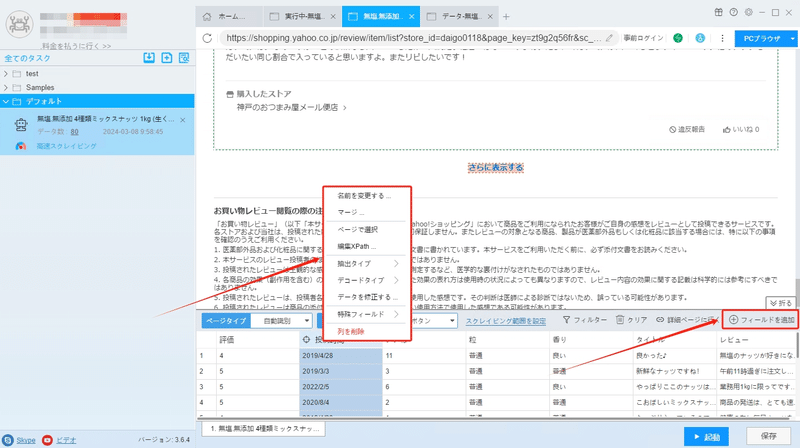This screenshot has width=800, height=448.
Task: Click the ページタイプ button
Action: click(226, 321)
